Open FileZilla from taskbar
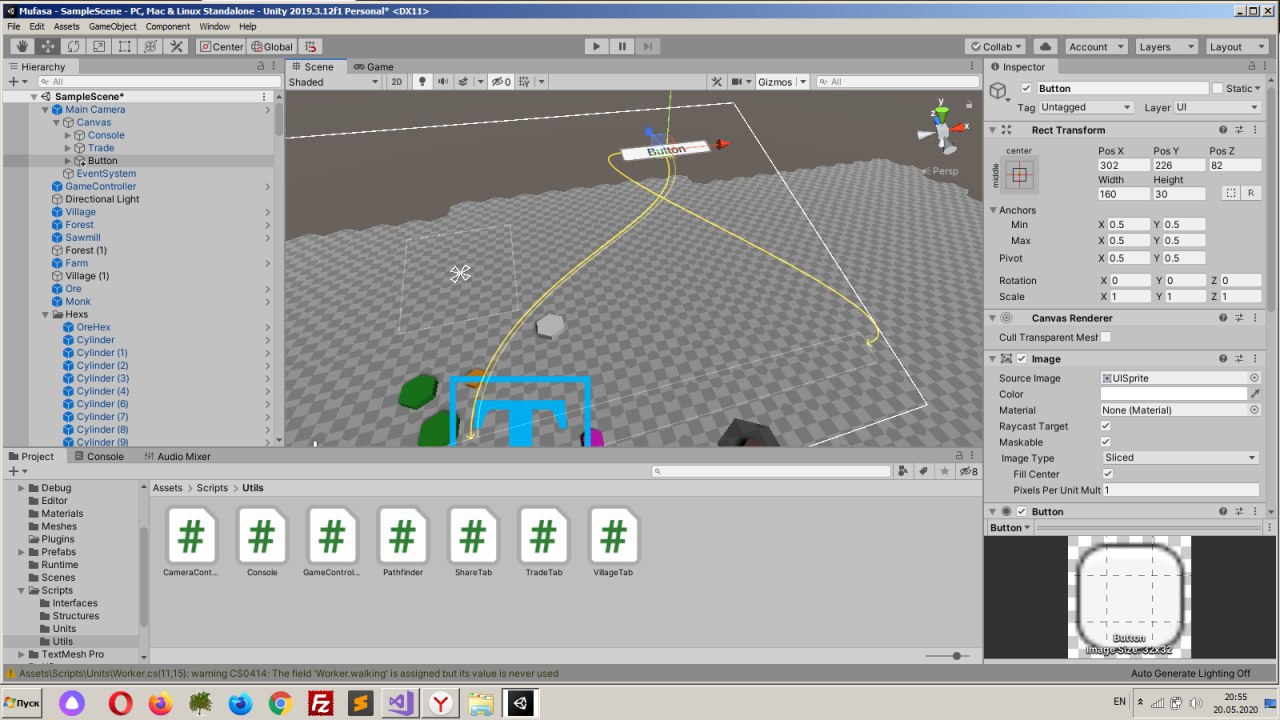 [x=320, y=703]
